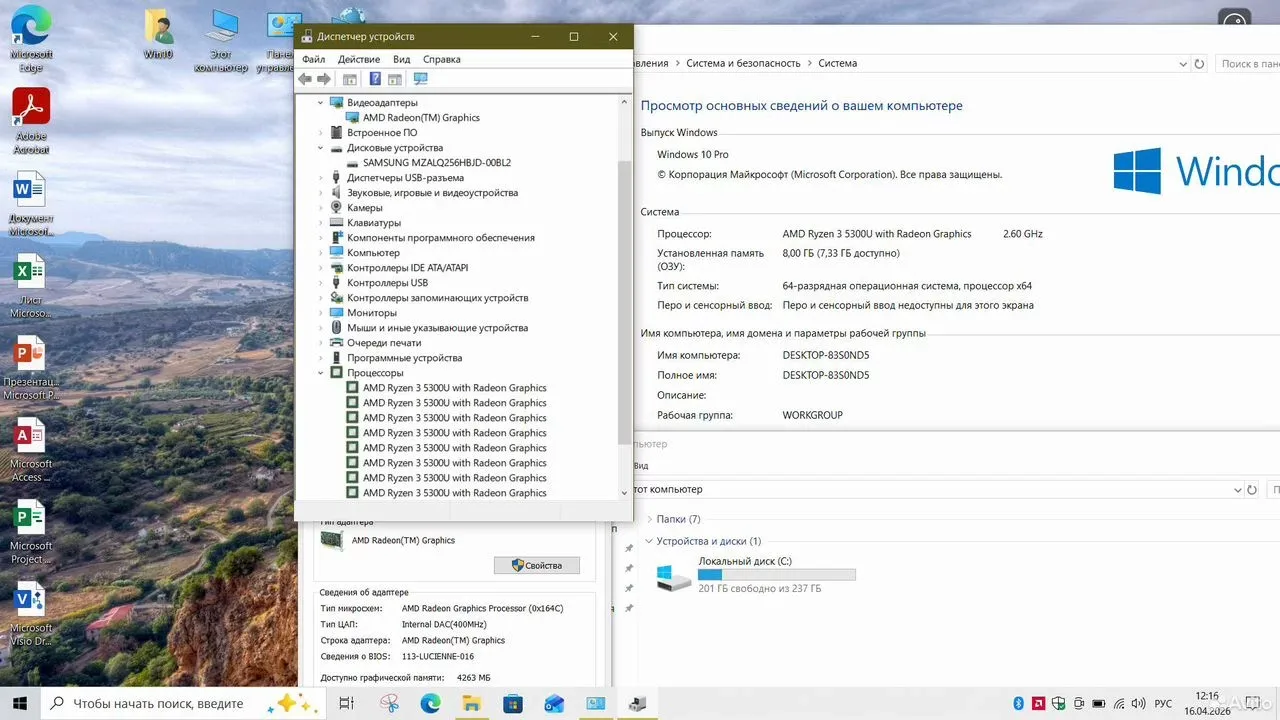Expand the Клавиатуры category arrow

pos(321,223)
